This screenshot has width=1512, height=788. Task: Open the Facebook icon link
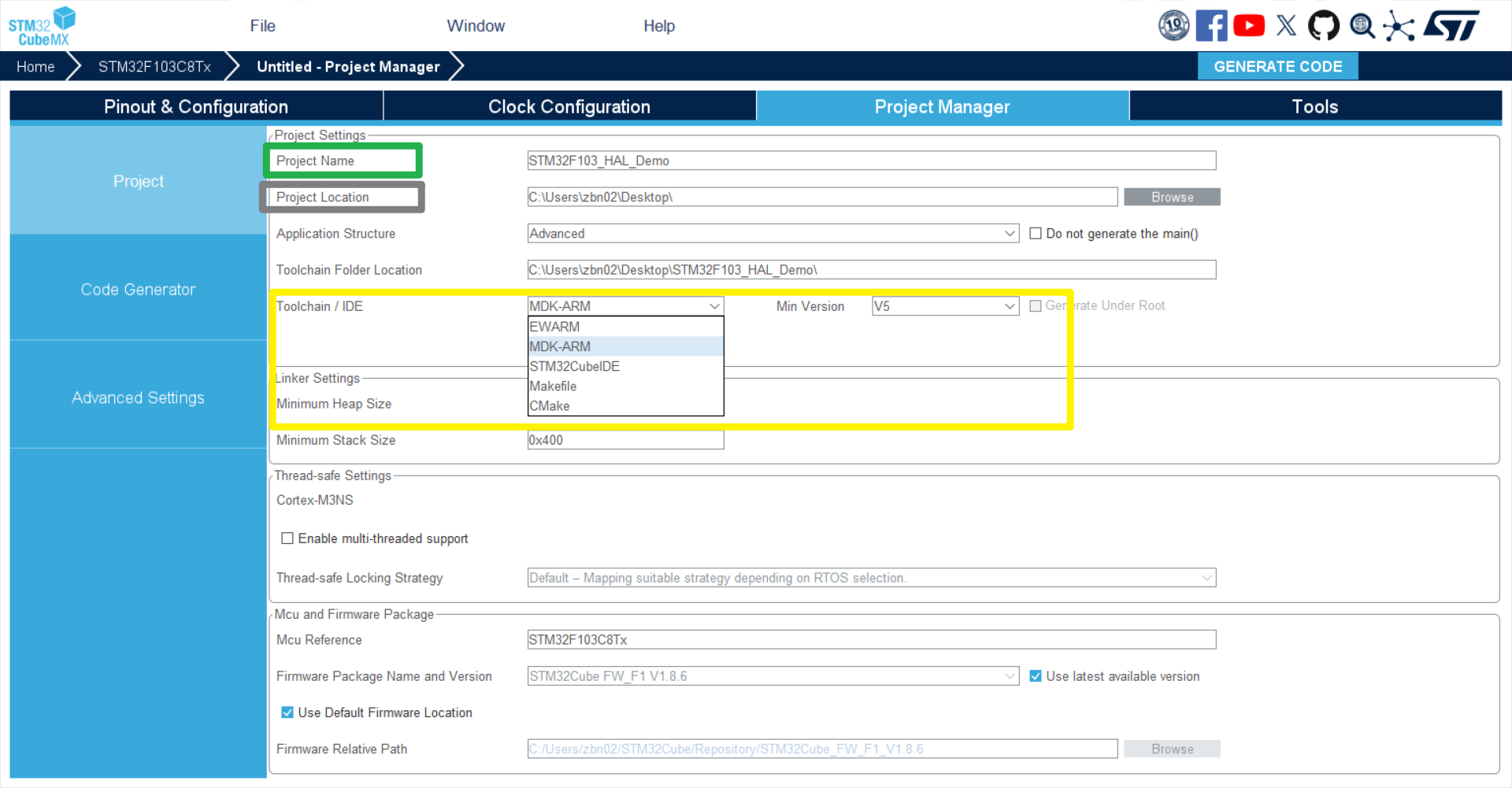click(1211, 26)
